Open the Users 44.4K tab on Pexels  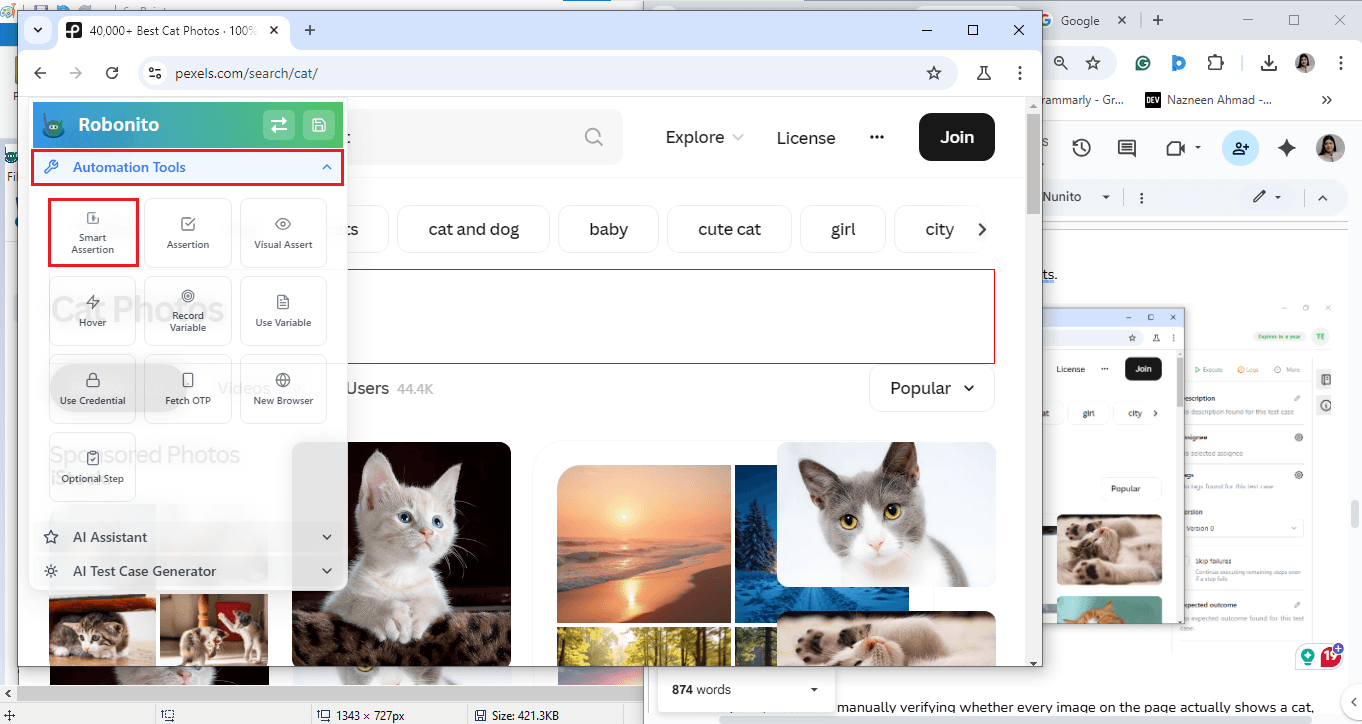390,388
